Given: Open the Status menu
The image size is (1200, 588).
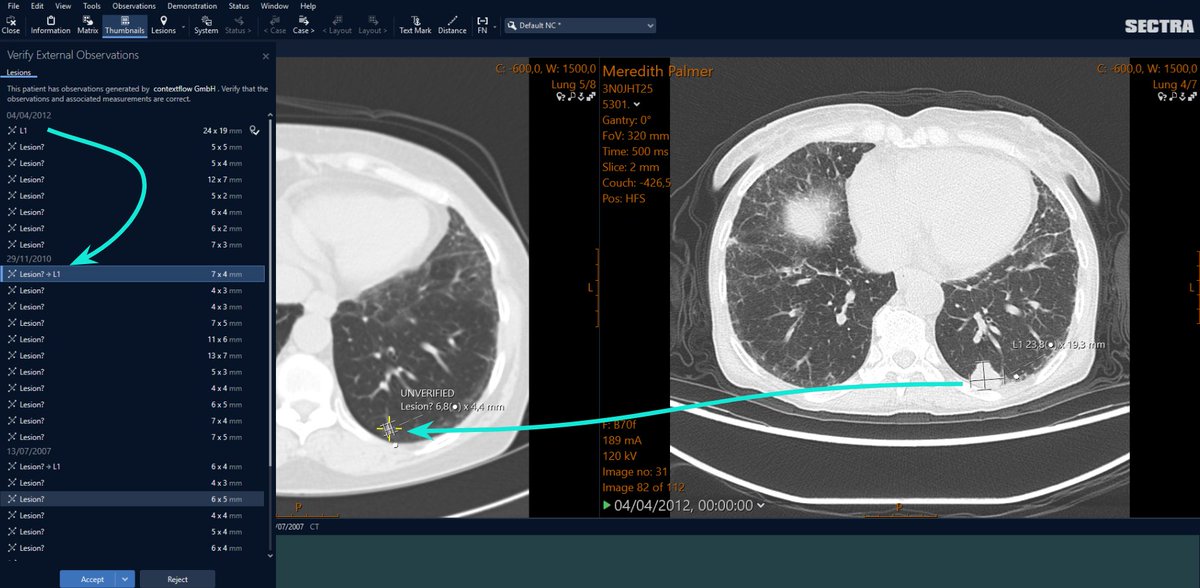Looking at the screenshot, I should (x=239, y=6).
